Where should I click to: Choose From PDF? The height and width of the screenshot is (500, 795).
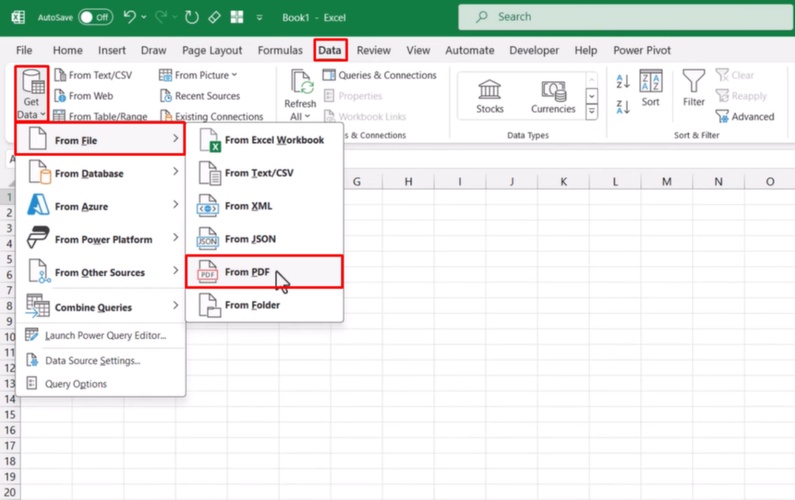pyautogui.click(x=264, y=272)
